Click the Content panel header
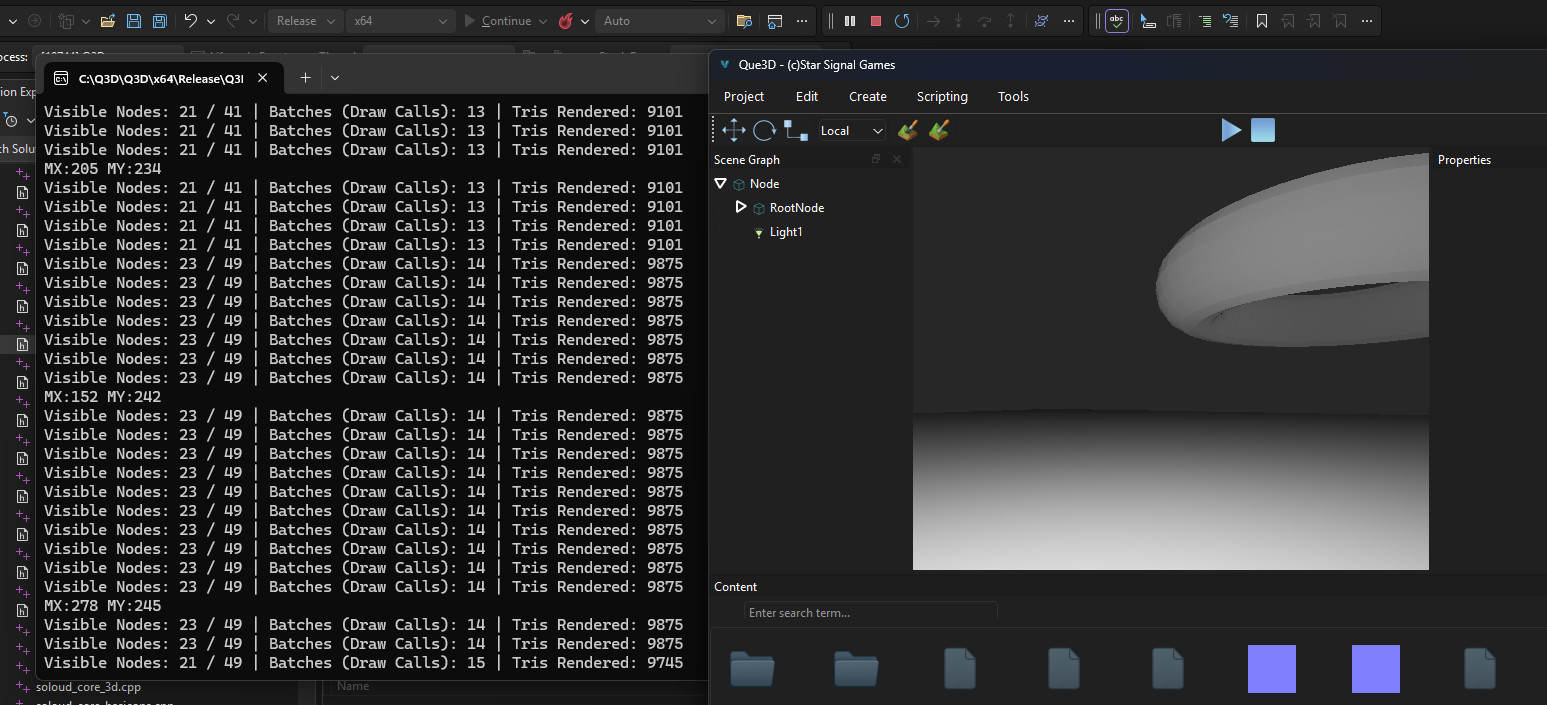Viewport: 1547px width, 705px height. point(735,587)
